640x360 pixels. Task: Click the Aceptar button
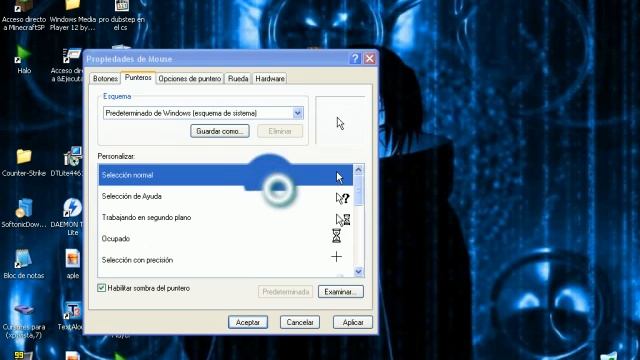click(248, 322)
